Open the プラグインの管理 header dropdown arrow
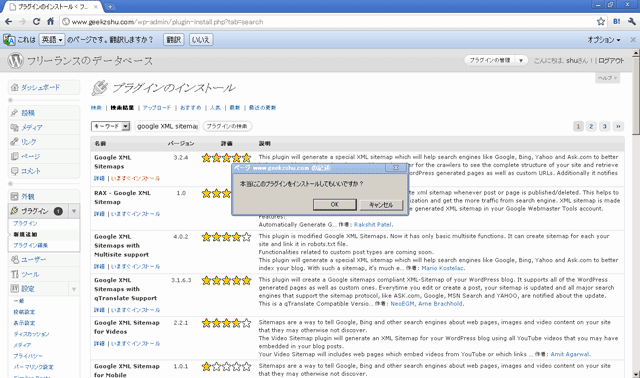 point(521,60)
